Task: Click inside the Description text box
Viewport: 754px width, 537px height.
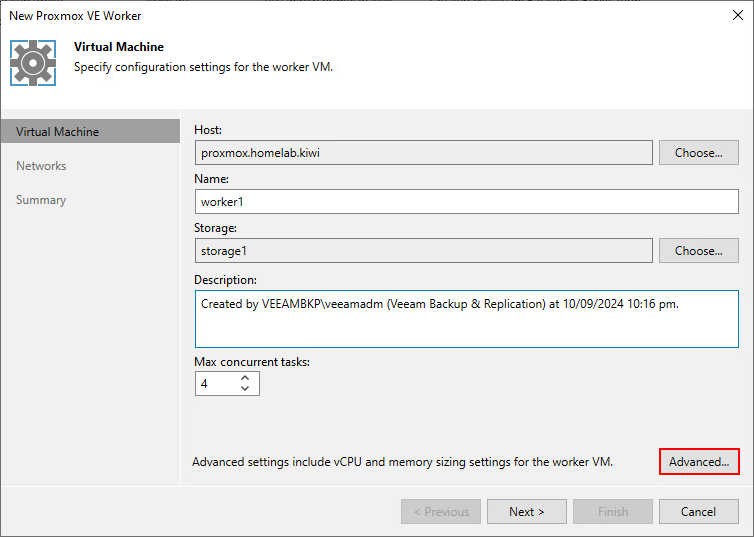Action: click(x=466, y=319)
